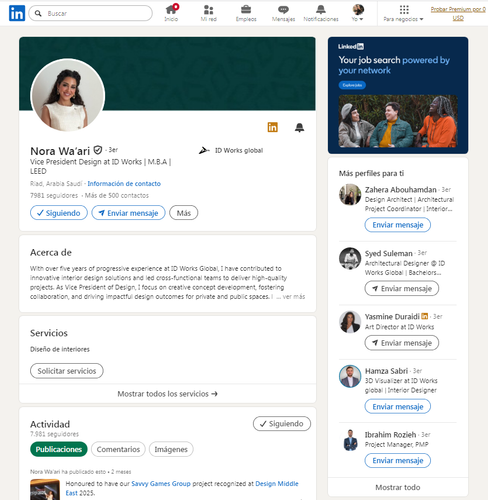
Task: Toggle Siguiendo in the Actividad section
Action: [x=282, y=424]
